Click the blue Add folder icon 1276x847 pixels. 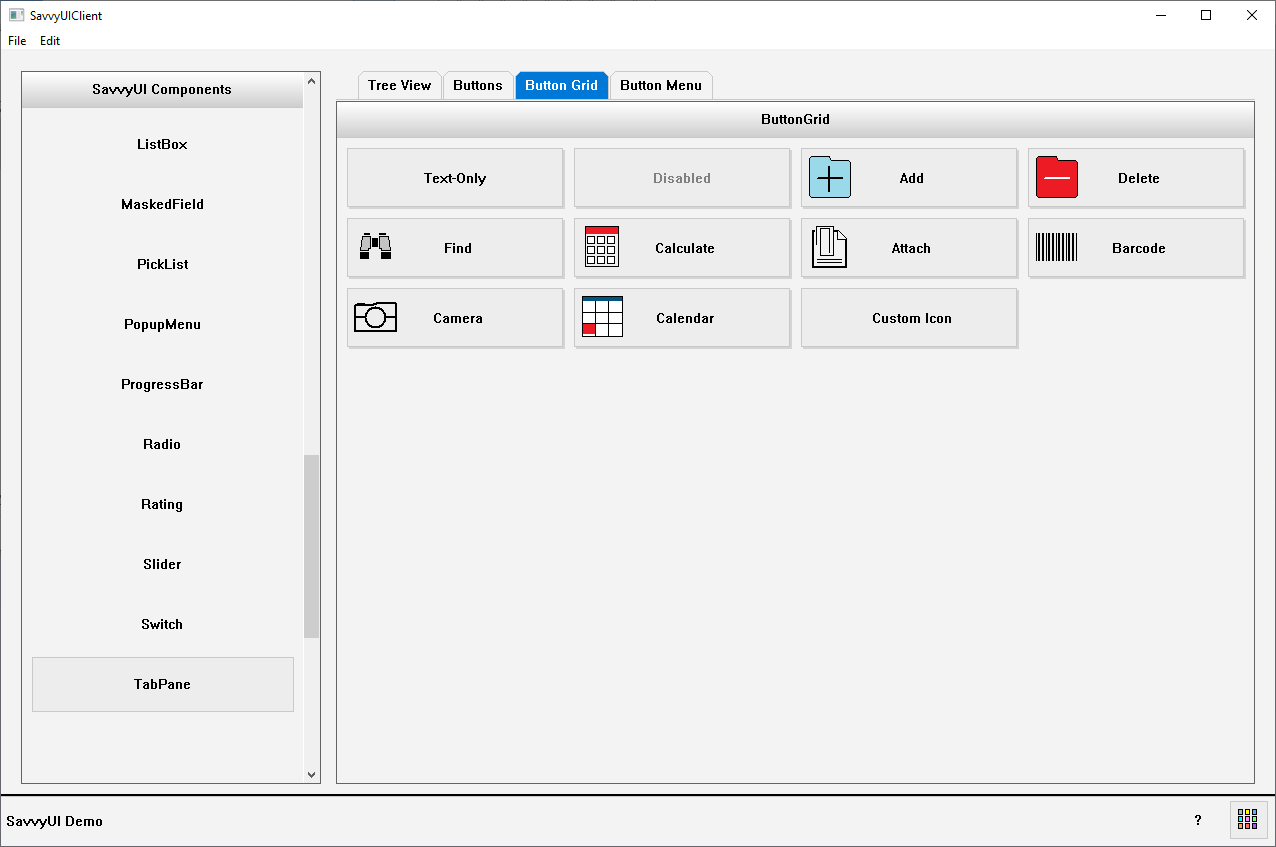829,178
